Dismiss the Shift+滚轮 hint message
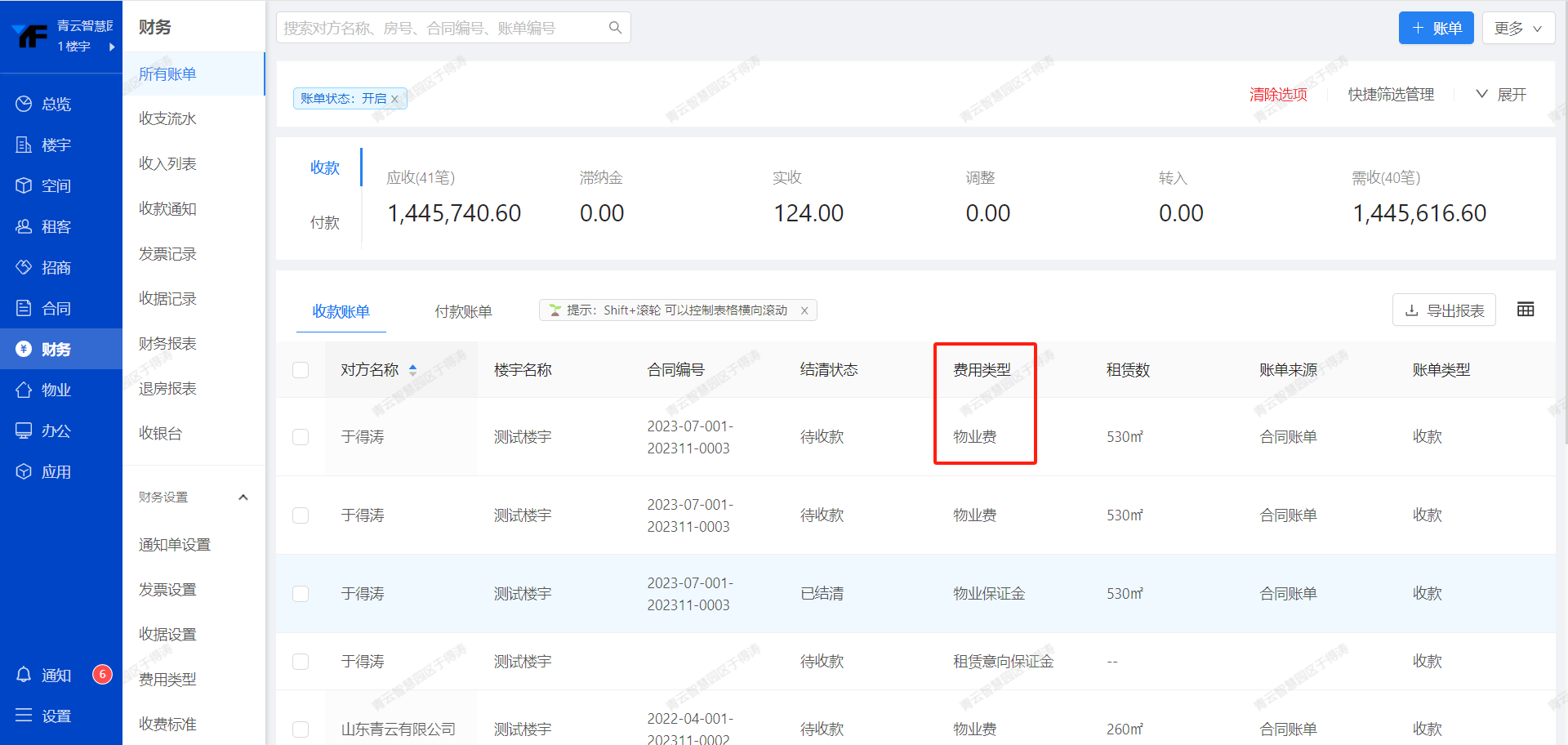Image resolution: width=1568 pixels, height=745 pixels. 804,310
